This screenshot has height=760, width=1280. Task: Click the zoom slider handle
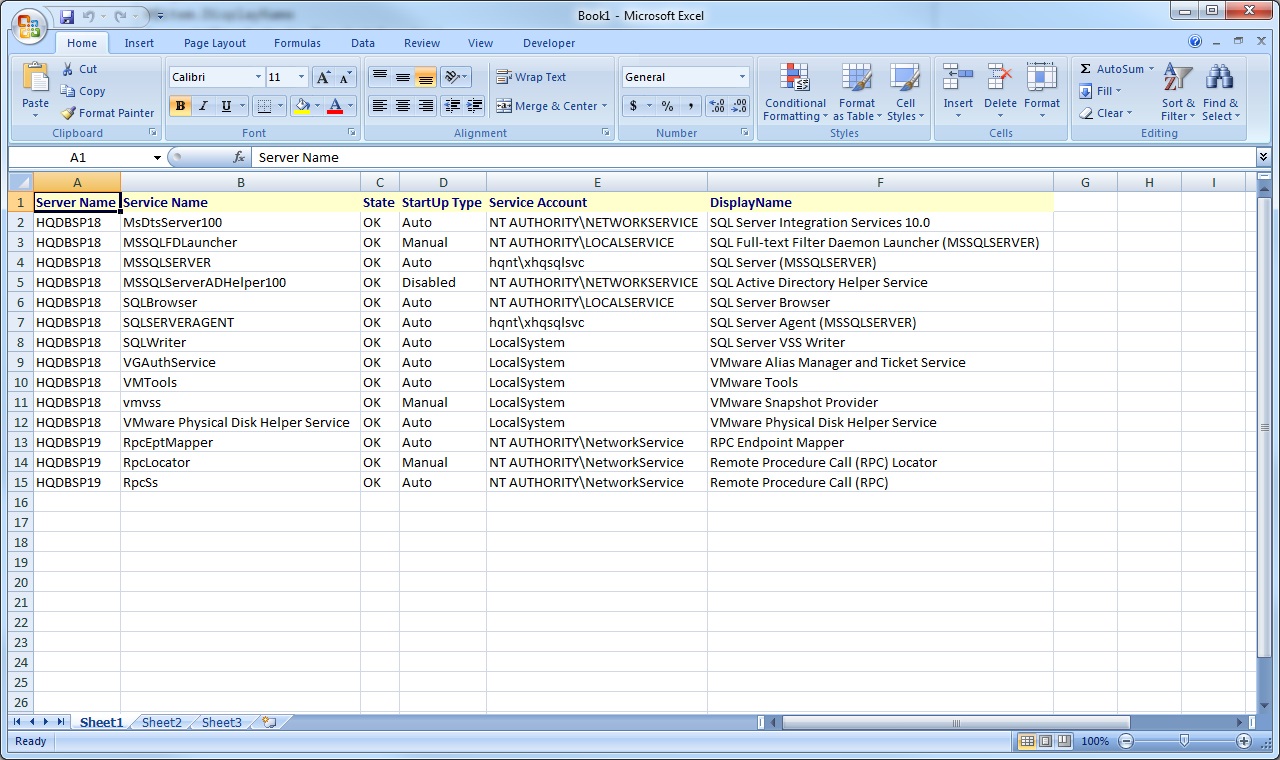[x=1185, y=741]
